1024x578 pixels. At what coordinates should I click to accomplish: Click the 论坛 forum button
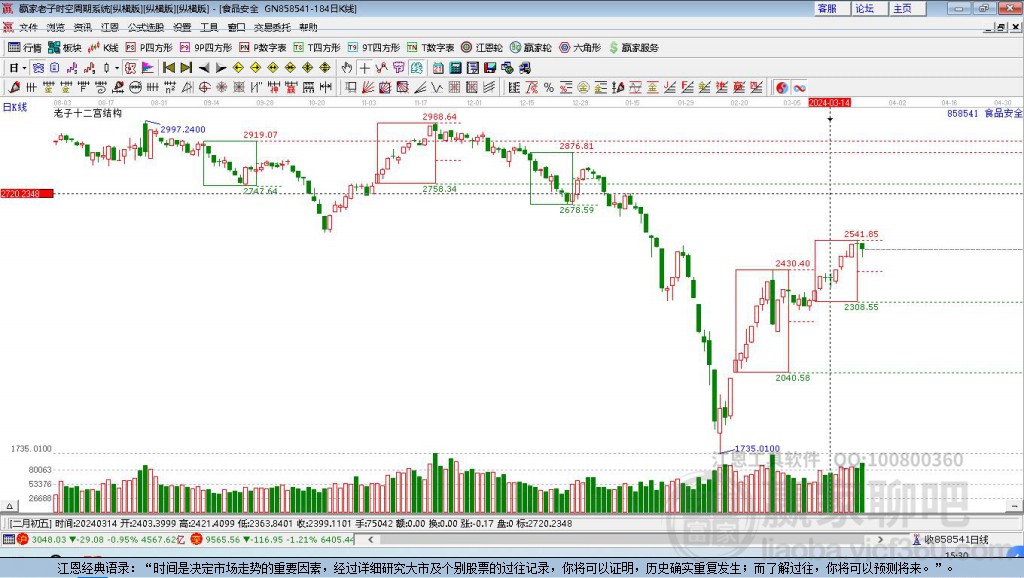[869, 8]
